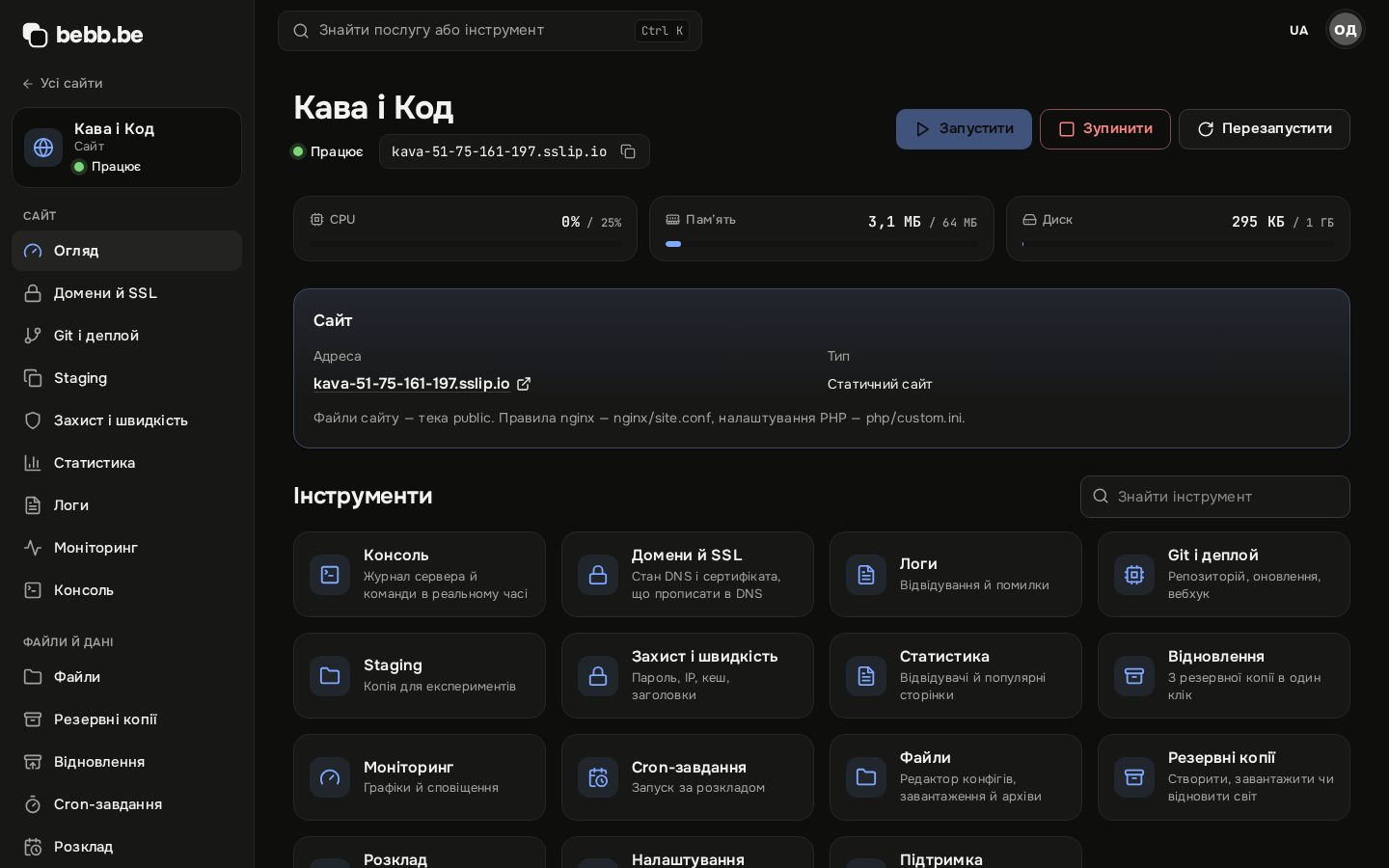Viewport: 1389px width, 868px height.
Task: Stop the site with Зупинити button
Action: (x=1105, y=129)
